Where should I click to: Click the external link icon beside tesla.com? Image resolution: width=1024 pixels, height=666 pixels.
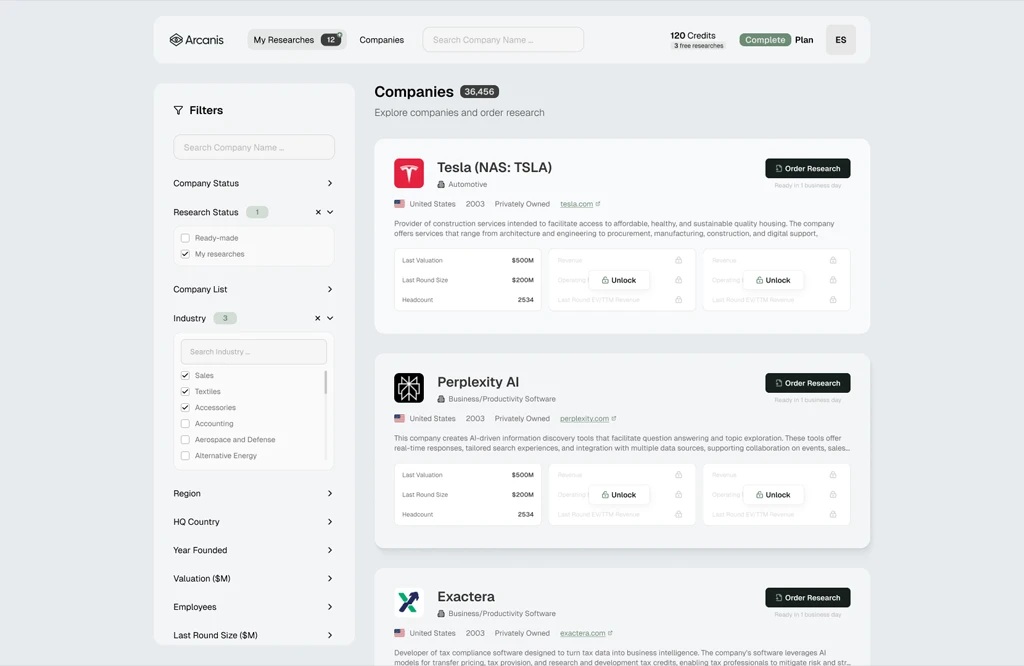click(x=598, y=204)
